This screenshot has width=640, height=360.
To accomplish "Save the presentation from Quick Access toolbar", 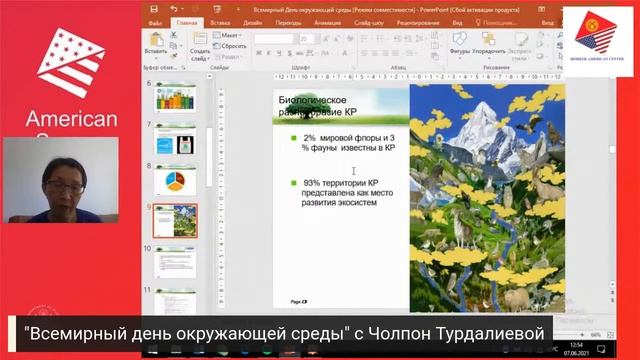I will tap(154, 9).
